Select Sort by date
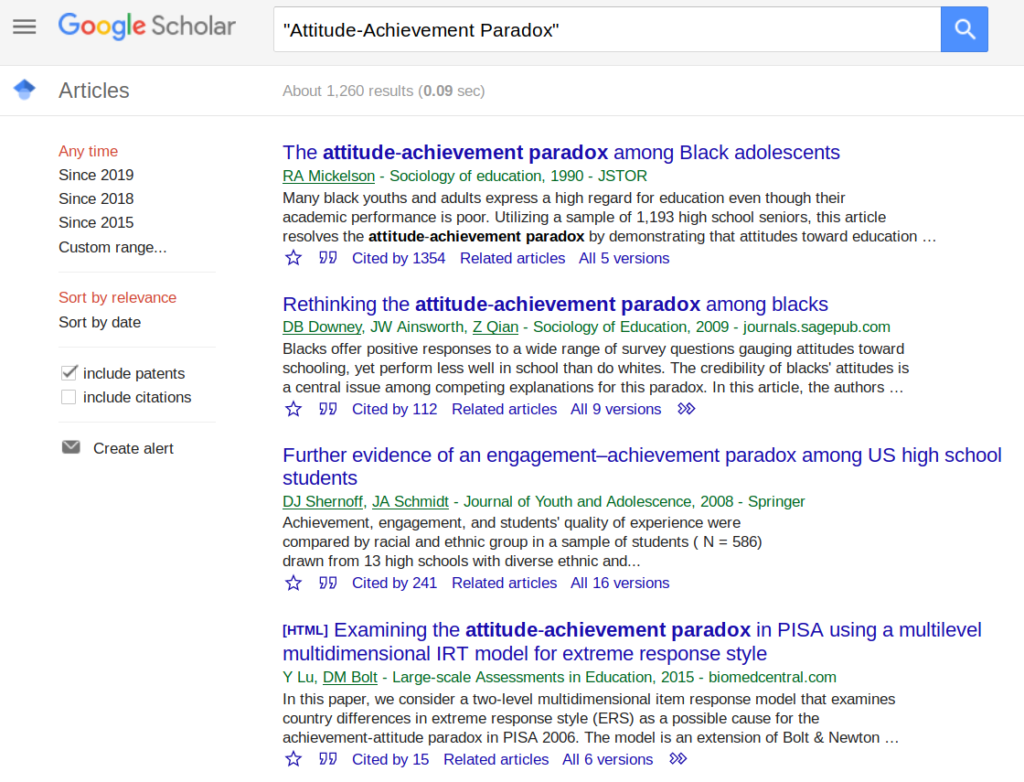Viewport: 1024px width, 782px height. (100, 323)
